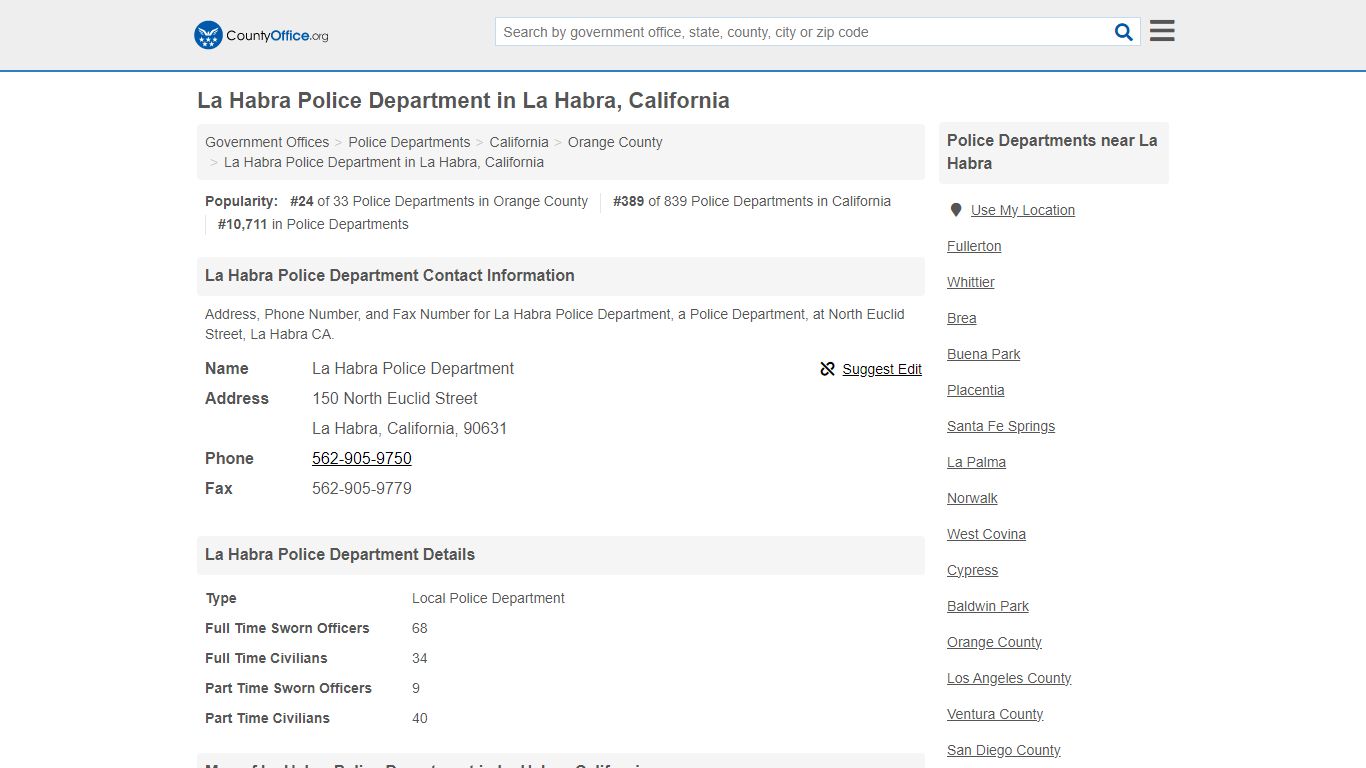The height and width of the screenshot is (768, 1366).
Task: Click the Suggest Edit broken-link icon
Action: [827, 369]
